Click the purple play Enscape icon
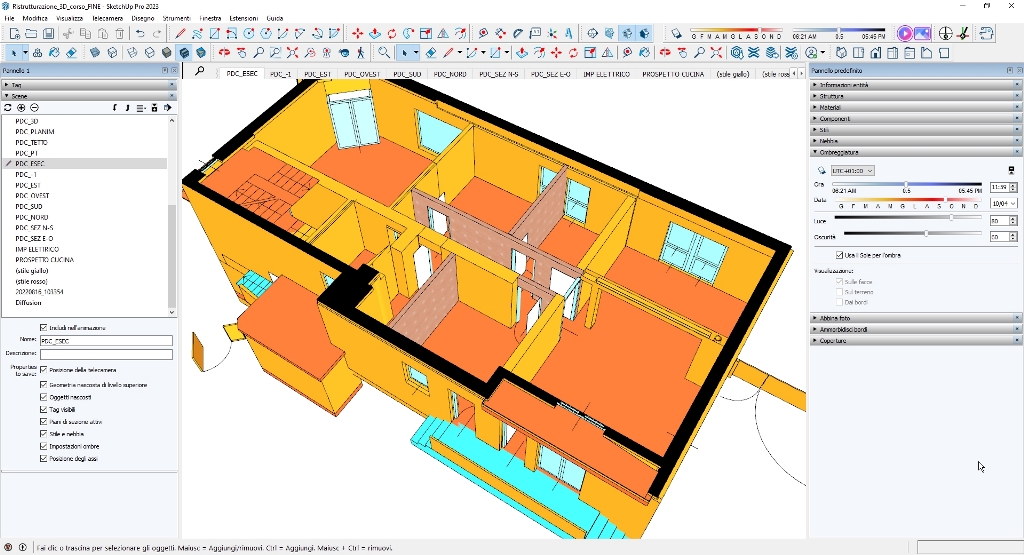This screenshot has width=1024, height=555. pos(904,33)
